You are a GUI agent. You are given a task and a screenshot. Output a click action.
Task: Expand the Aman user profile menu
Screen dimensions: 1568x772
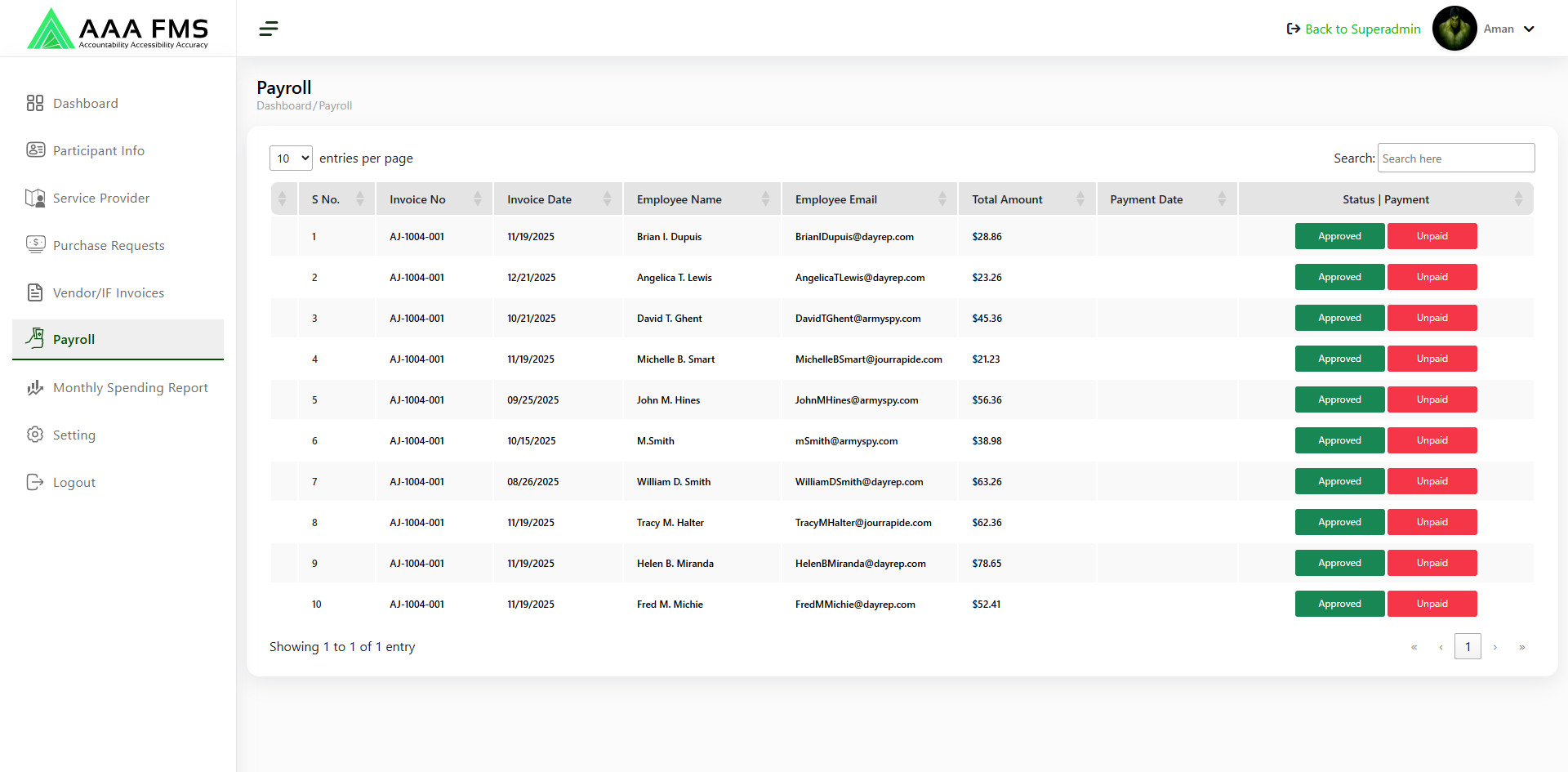1508,29
